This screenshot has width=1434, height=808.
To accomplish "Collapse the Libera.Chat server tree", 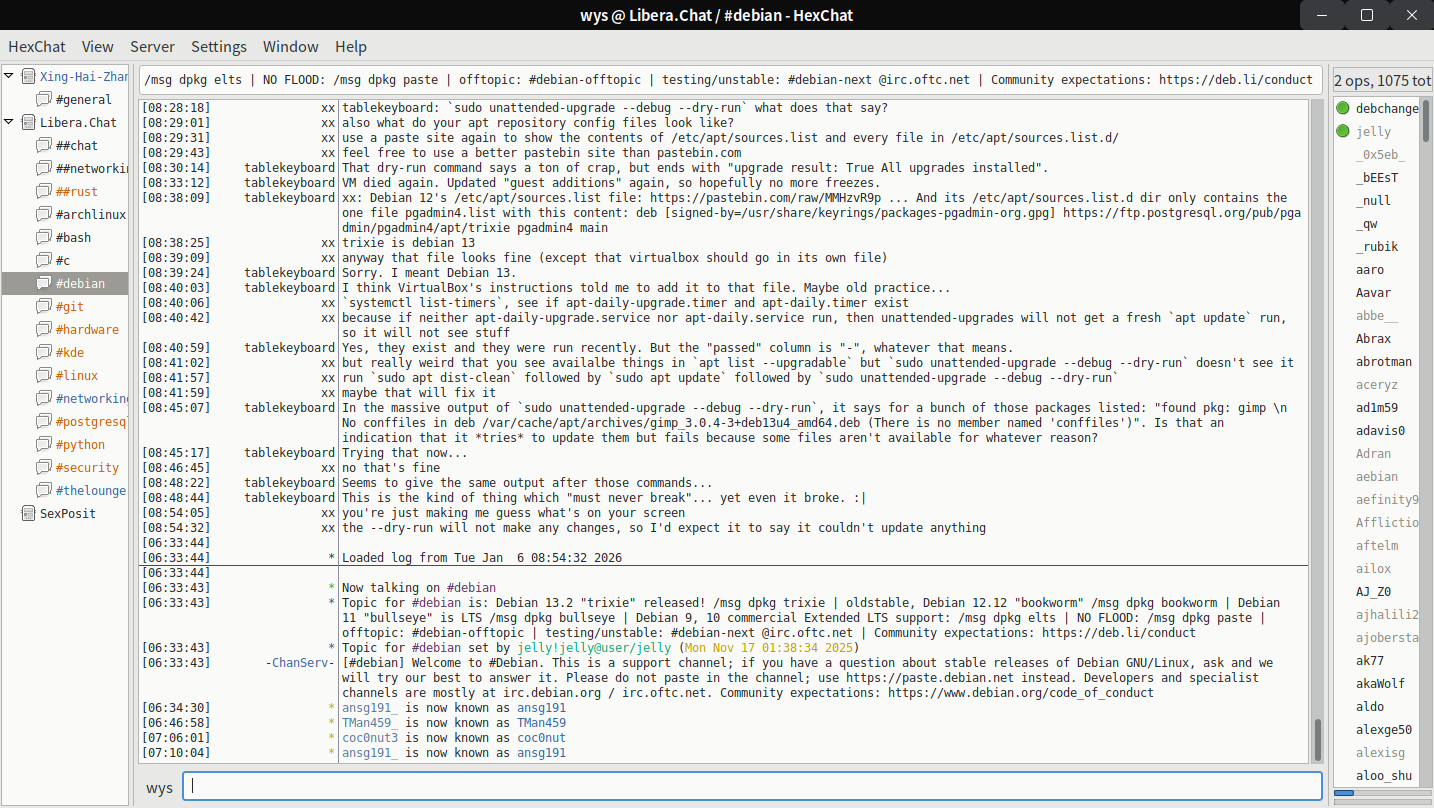I will point(9,123).
